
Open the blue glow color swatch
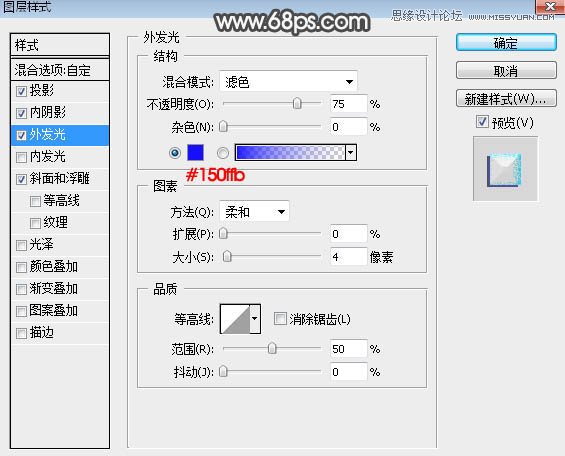pos(195,152)
